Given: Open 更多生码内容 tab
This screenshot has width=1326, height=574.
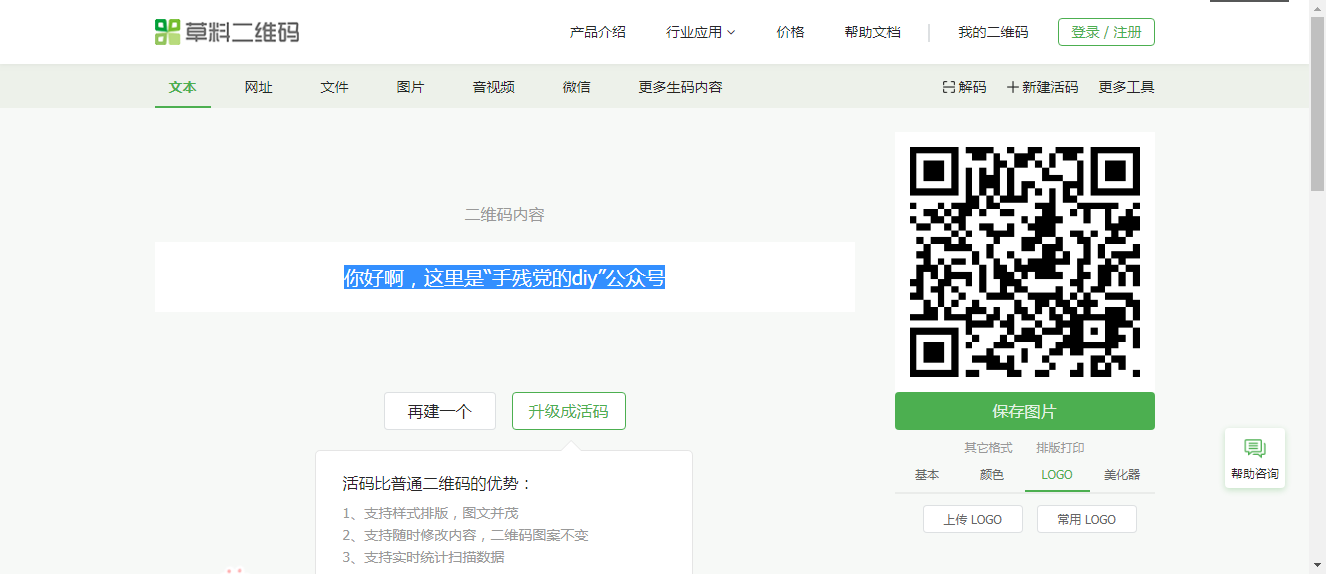Looking at the screenshot, I should pos(680,87).
